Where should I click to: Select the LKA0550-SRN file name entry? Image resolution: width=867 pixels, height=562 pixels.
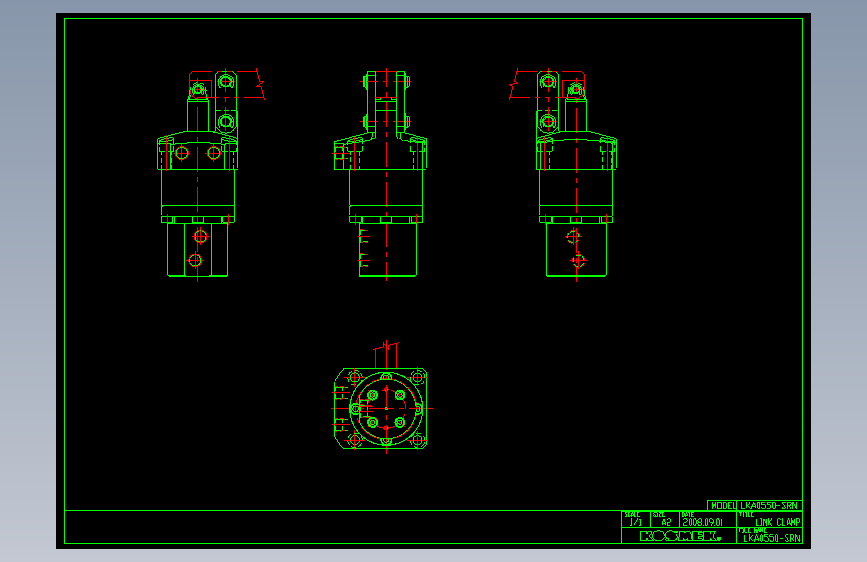pos(771,538)
